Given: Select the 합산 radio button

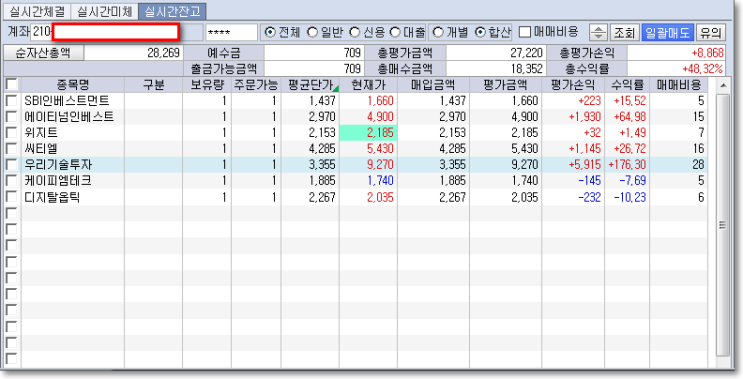Looking at the screenshot, I should click(x=480, y=32).
